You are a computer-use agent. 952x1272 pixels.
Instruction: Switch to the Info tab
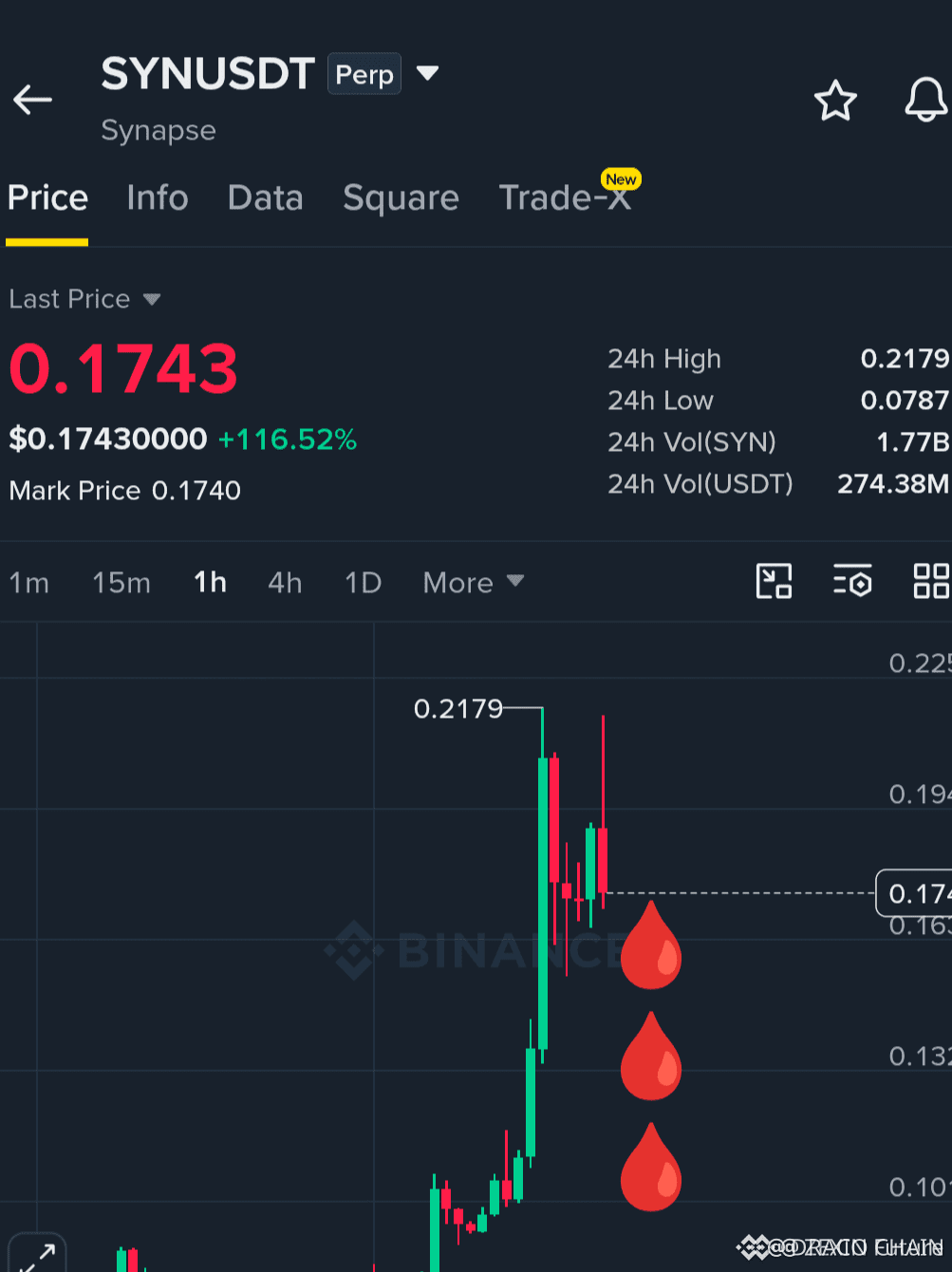coord(158,197)
